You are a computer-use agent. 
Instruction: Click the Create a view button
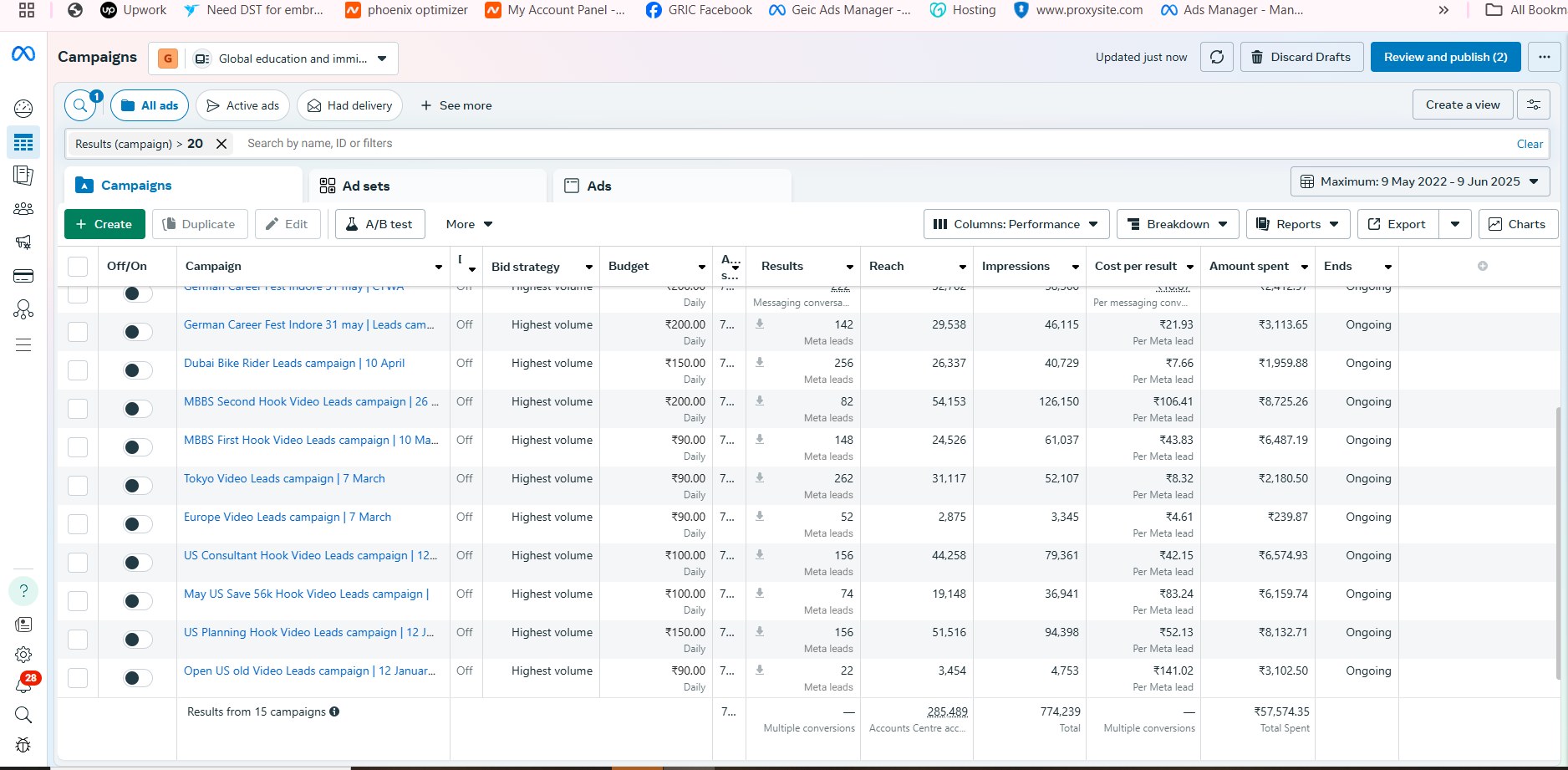point(1463,105)
